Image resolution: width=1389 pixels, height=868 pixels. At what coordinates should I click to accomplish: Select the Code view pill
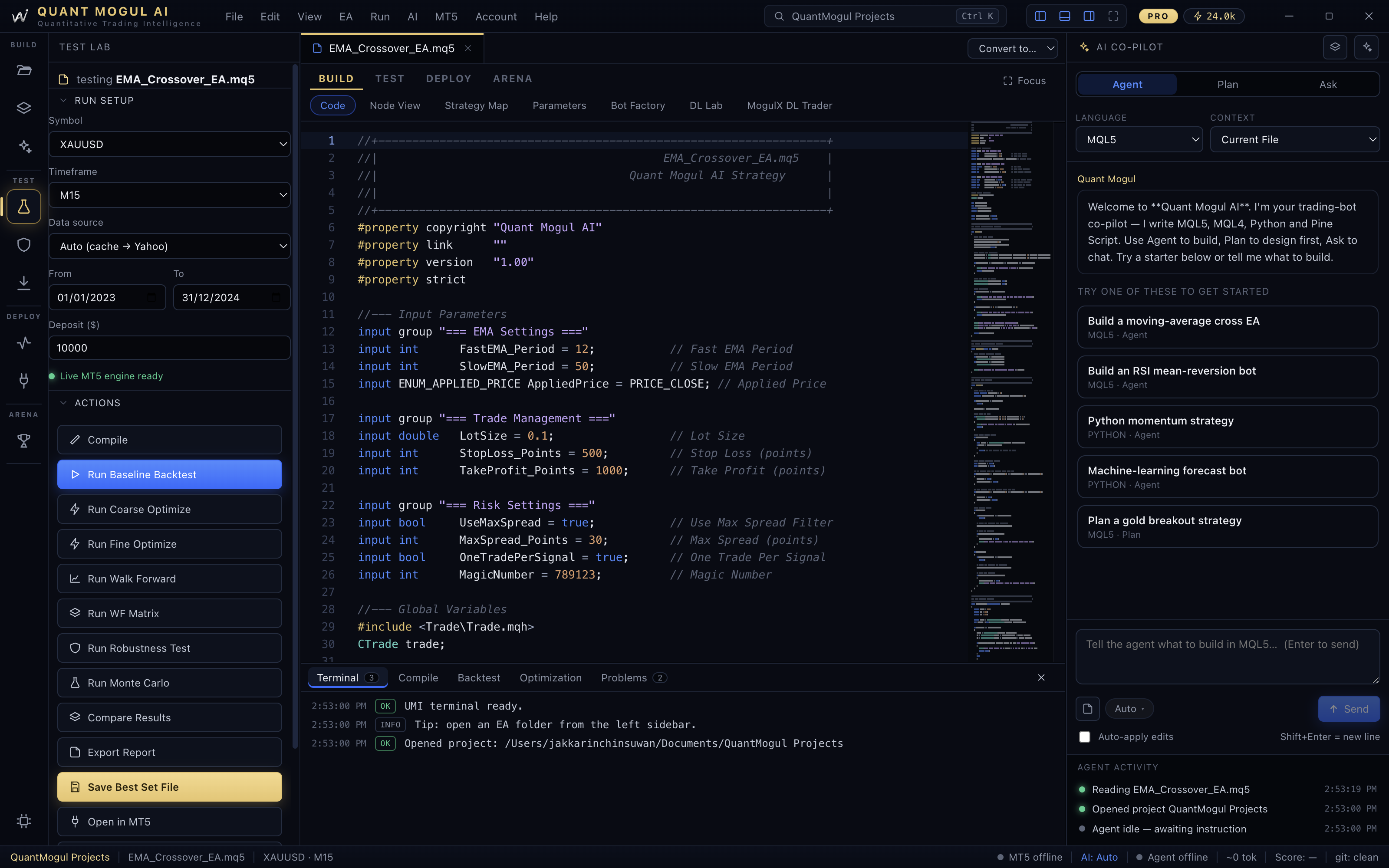click(x=332, y=105)
